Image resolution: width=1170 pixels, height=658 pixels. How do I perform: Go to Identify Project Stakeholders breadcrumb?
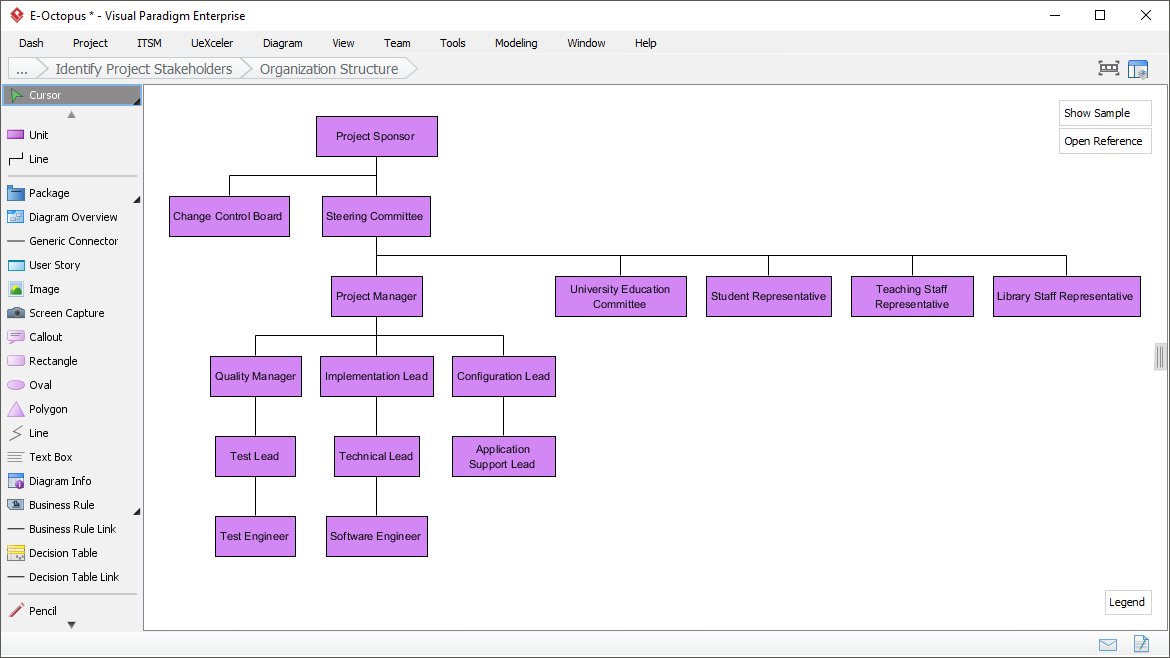point(143,69)
